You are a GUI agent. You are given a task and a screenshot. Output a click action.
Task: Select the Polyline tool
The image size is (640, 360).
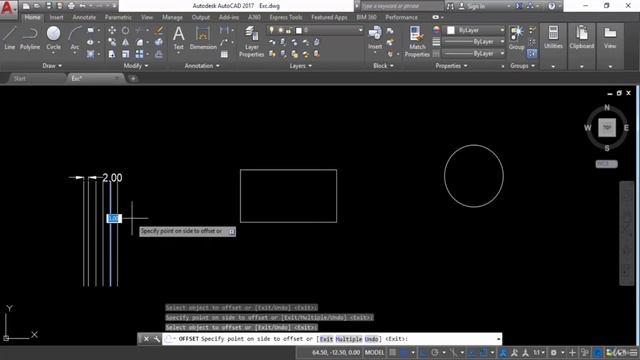point(30,38)
